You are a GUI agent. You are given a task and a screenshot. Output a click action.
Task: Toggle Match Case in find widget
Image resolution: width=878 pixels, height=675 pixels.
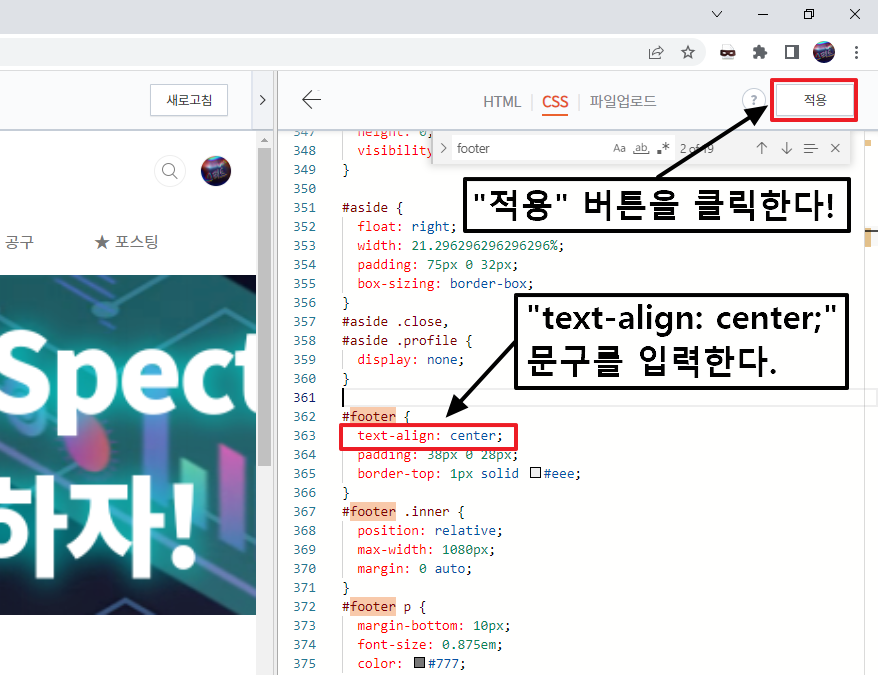click(619, 148)
